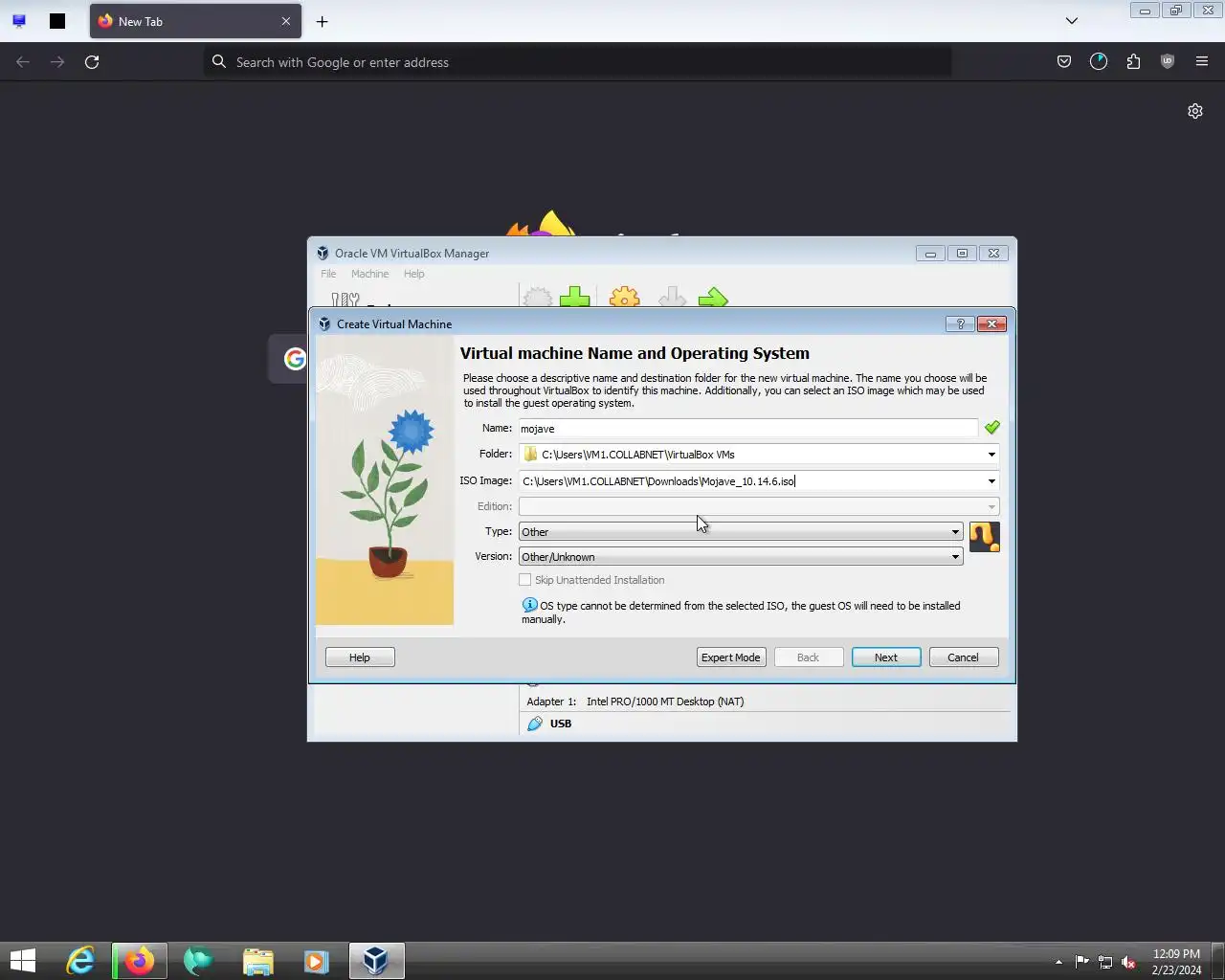Click the uBlock shield icon in Firefox toolbar
This screenshot has width=1225, height=980.
coord(1168,61)
